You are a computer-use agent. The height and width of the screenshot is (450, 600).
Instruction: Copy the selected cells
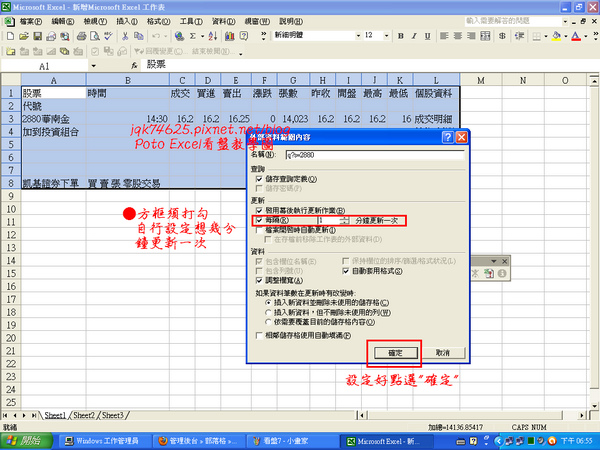[139, 36]
